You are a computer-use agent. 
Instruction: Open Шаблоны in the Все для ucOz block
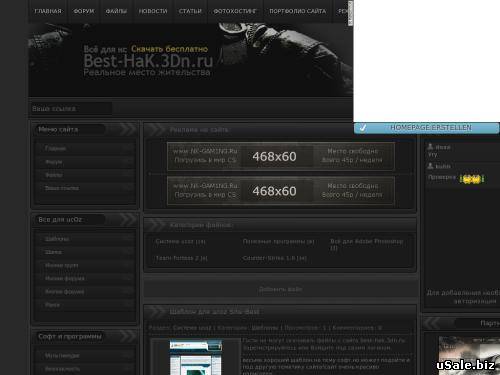click(57, 239)
